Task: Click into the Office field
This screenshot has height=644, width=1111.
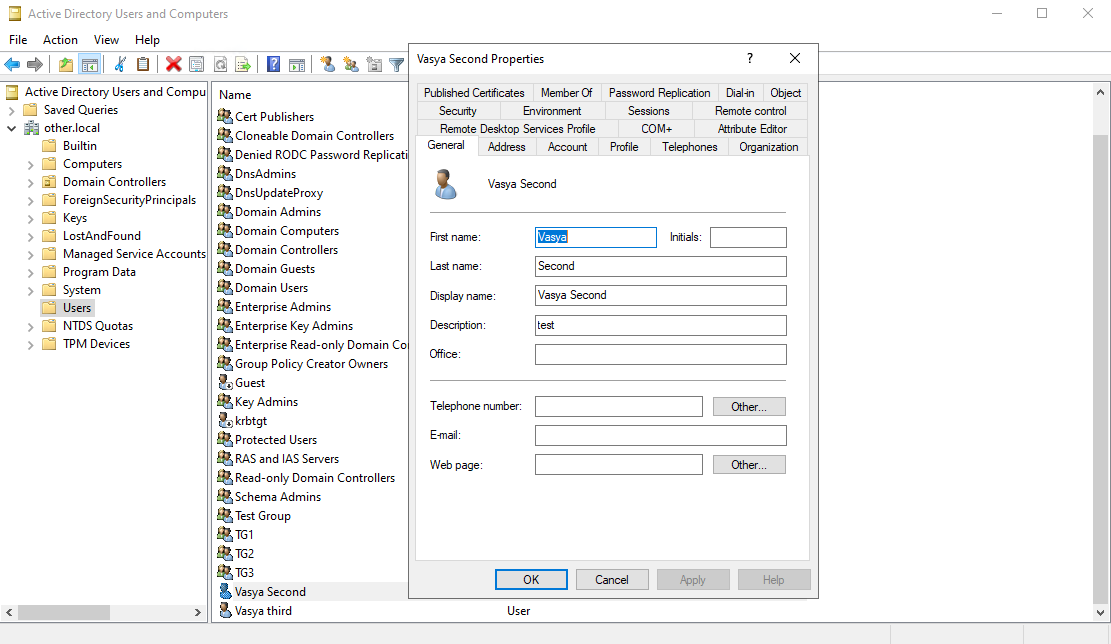Action: coord(660,354)
